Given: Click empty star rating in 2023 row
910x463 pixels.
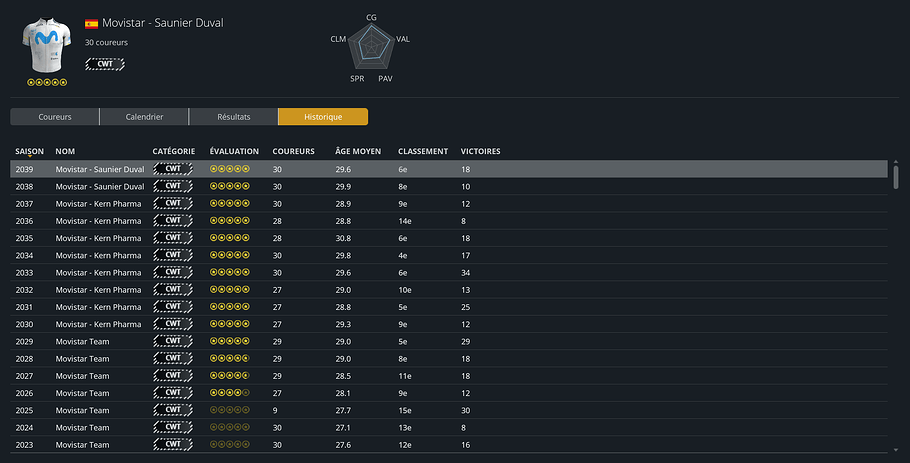Looking at the screenshot, I should (x=230, y=444).
